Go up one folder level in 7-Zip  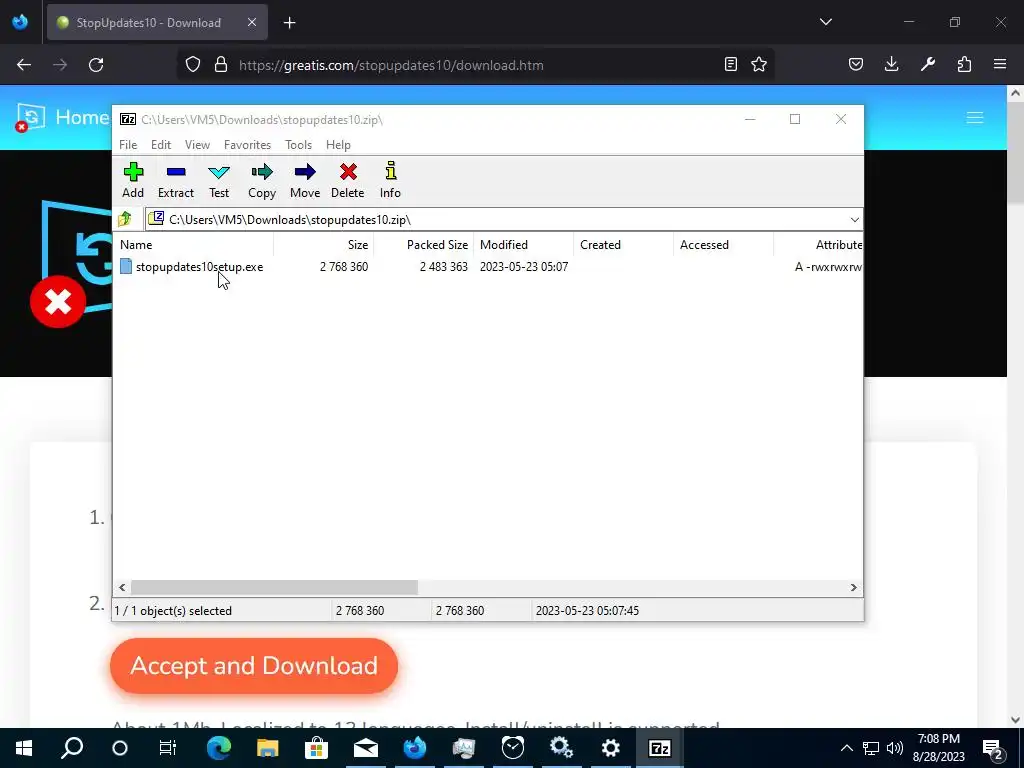coord(125,219)
